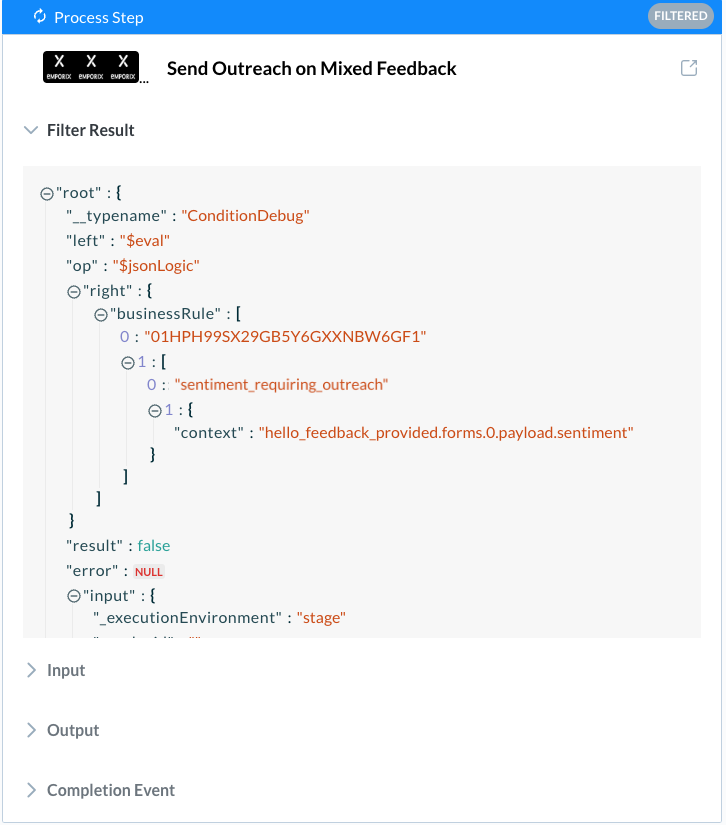Click the FILTERED status badge
This screenshot has height=825, width=726.
click(x=680, y=16)
